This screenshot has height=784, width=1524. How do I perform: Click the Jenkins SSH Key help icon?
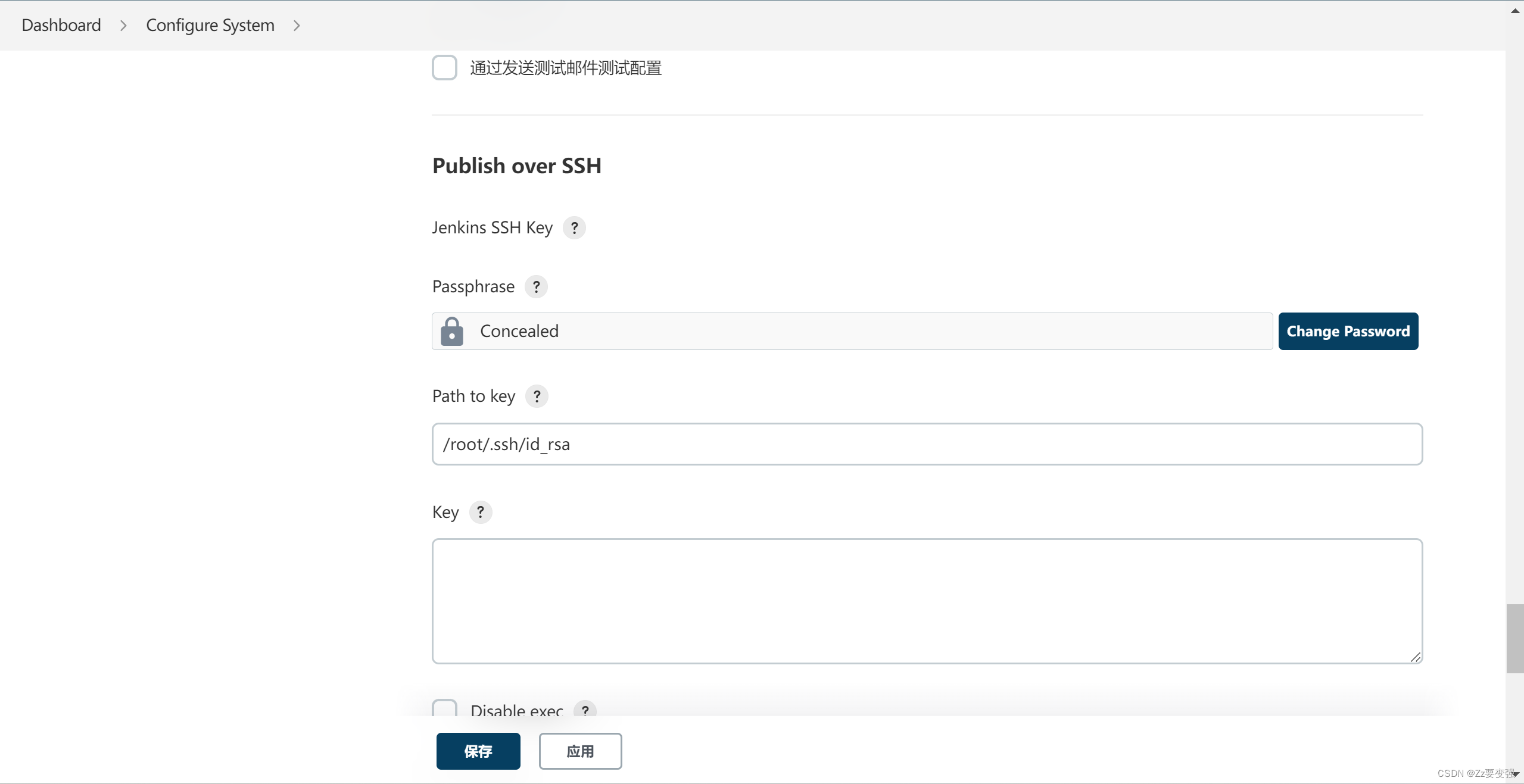click(x=574, y=227)
